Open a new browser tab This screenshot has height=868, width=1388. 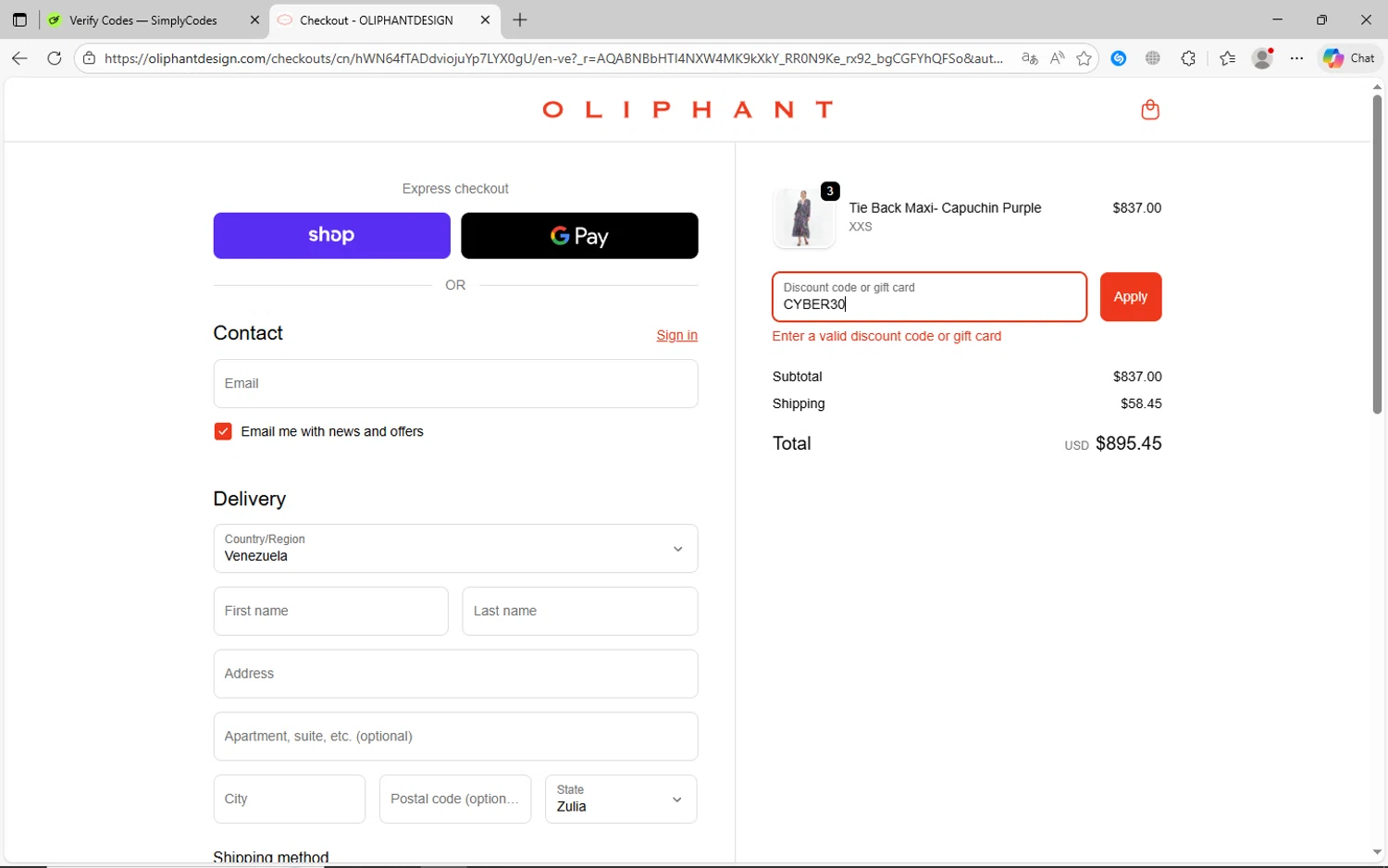click(x=520, y=19)
